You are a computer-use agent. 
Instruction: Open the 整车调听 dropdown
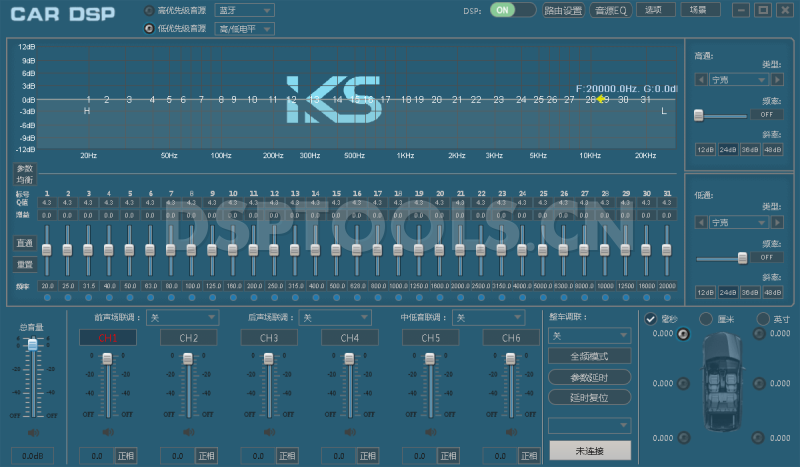[590, 336]
